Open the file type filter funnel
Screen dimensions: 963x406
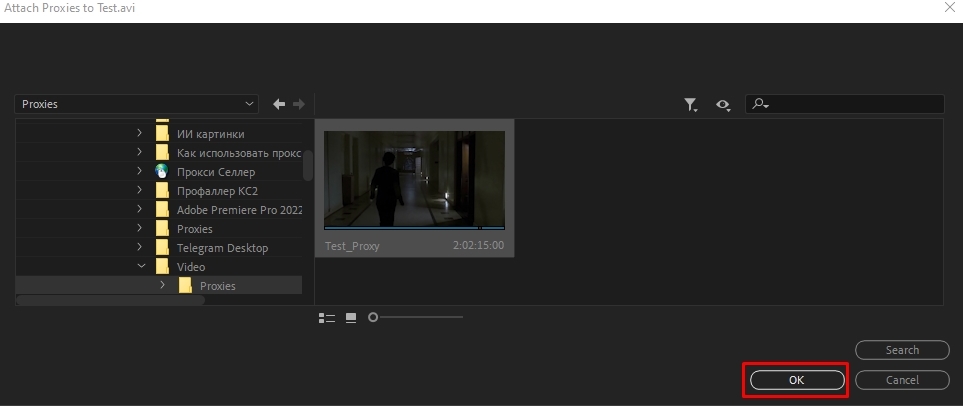(x=692, y=105)
